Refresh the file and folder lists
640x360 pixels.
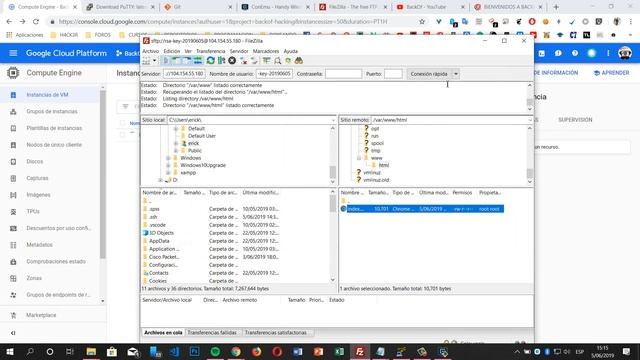(210, 61)
